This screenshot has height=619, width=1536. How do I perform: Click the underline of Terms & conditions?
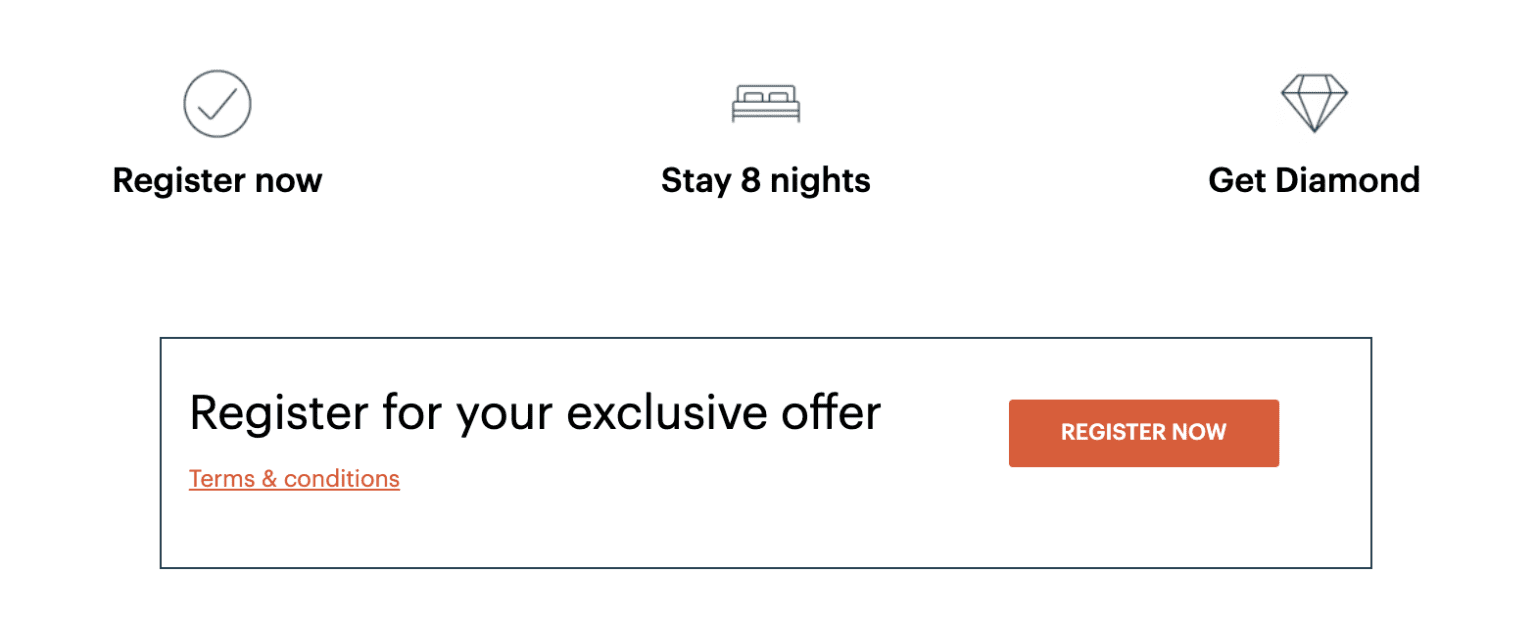tap(294, 492)
